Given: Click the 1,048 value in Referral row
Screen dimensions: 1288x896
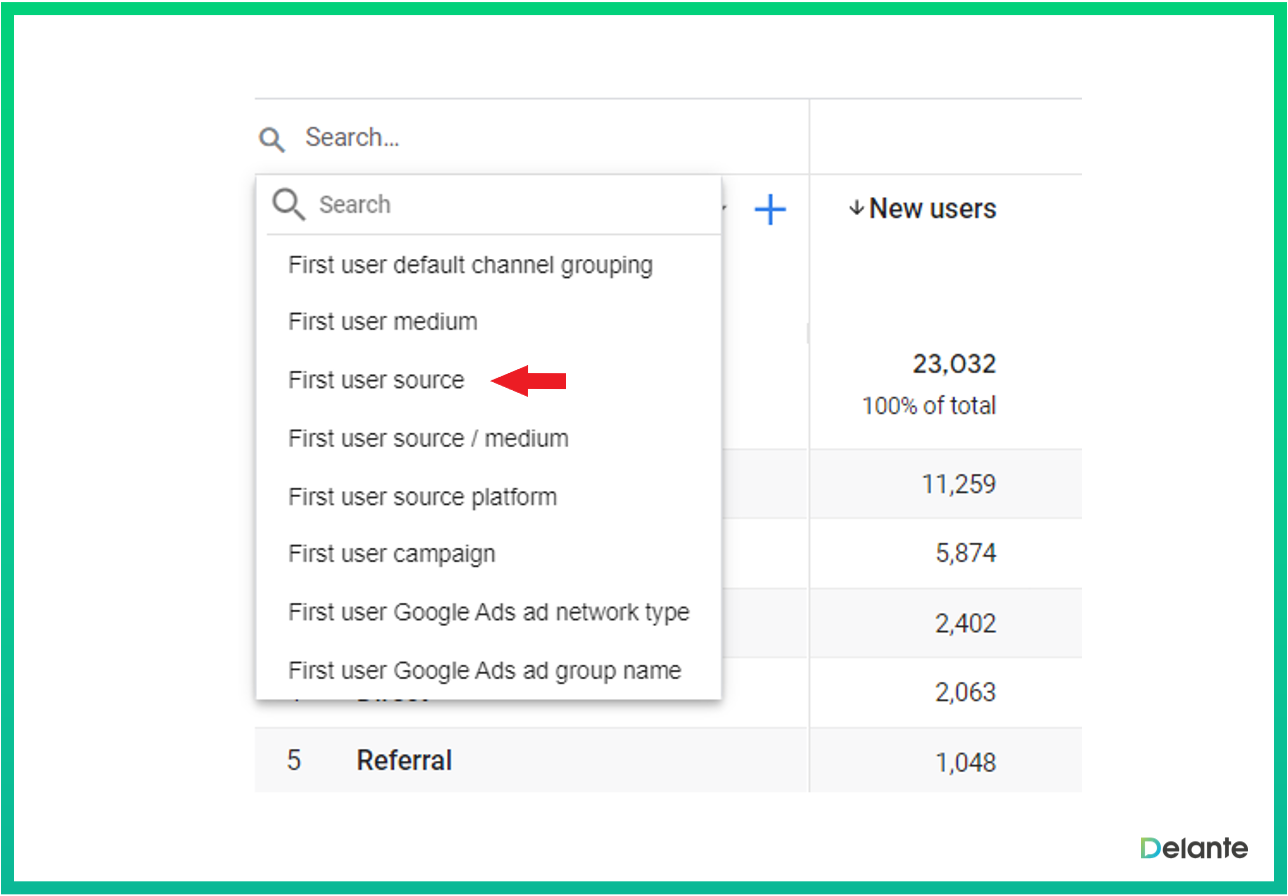Looking at the screenshot, I should [965, 762].
